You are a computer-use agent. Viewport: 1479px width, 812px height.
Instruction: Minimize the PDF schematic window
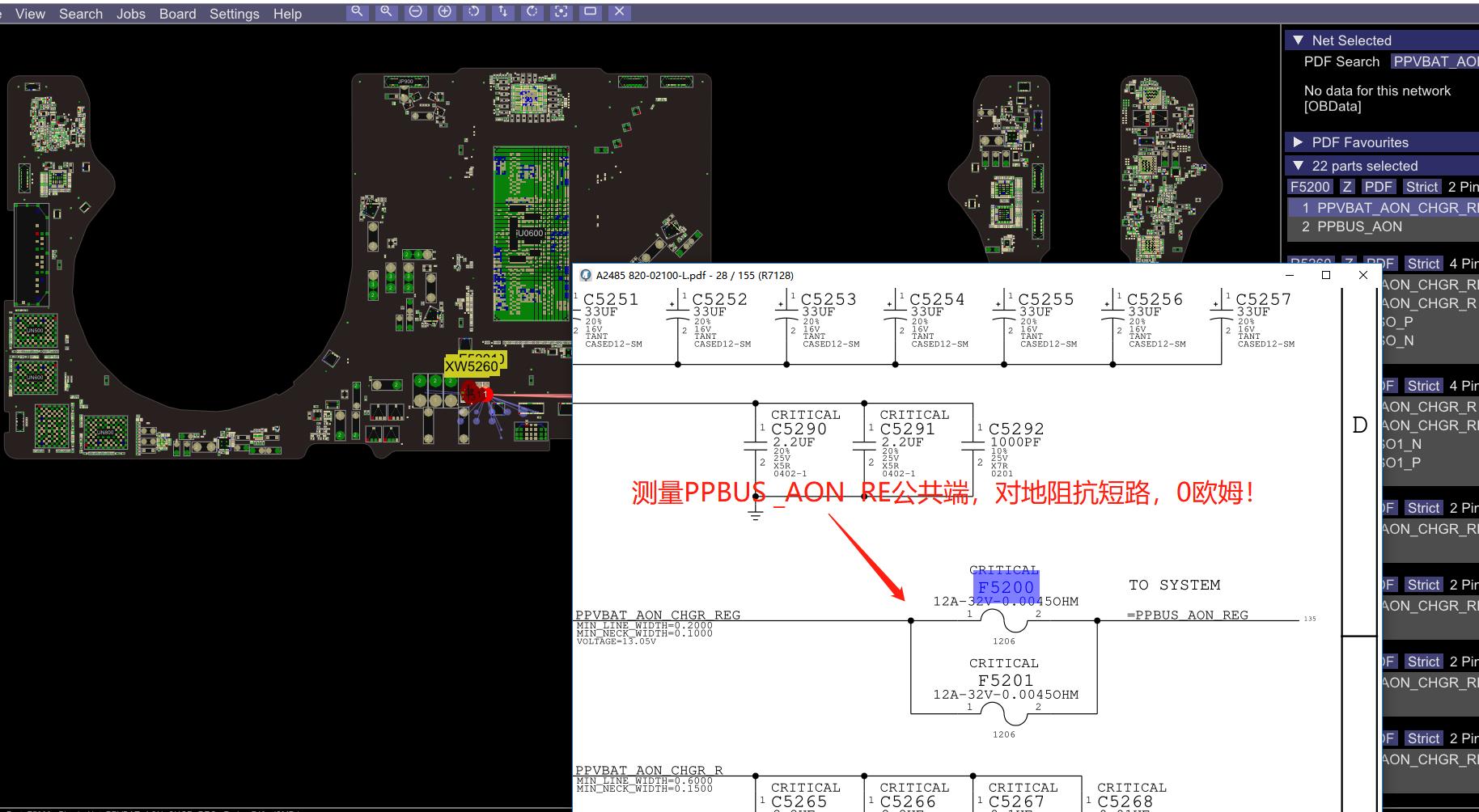click(x=1290, y=275)
